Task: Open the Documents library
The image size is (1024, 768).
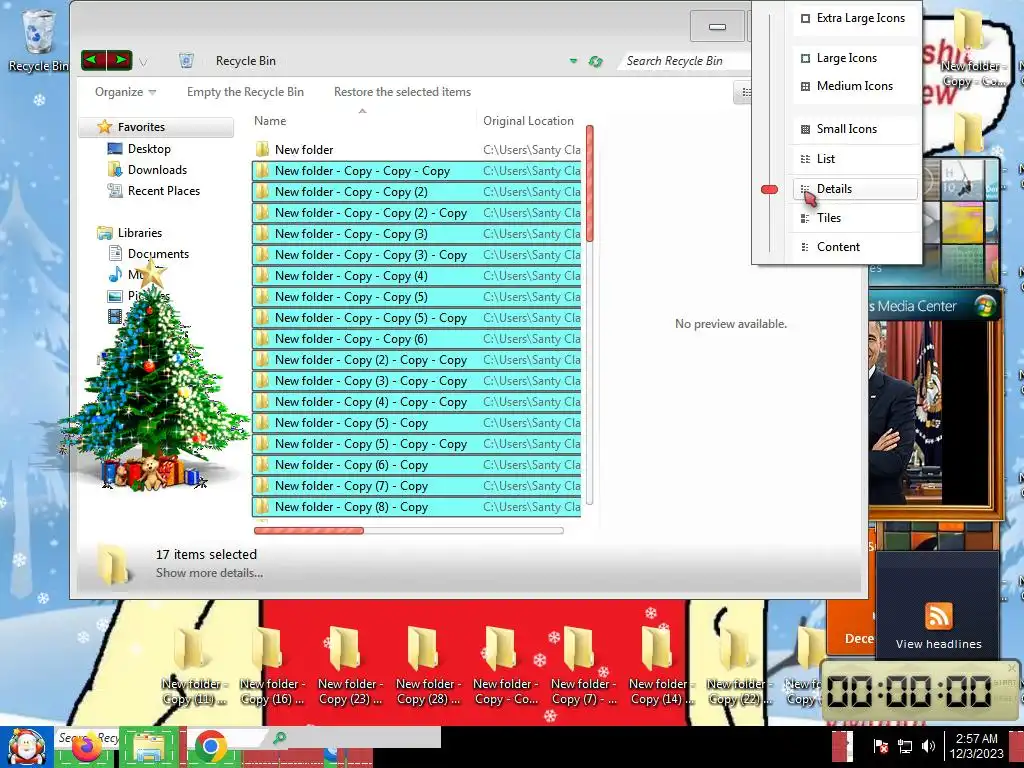Action: (x=158, y=253)
